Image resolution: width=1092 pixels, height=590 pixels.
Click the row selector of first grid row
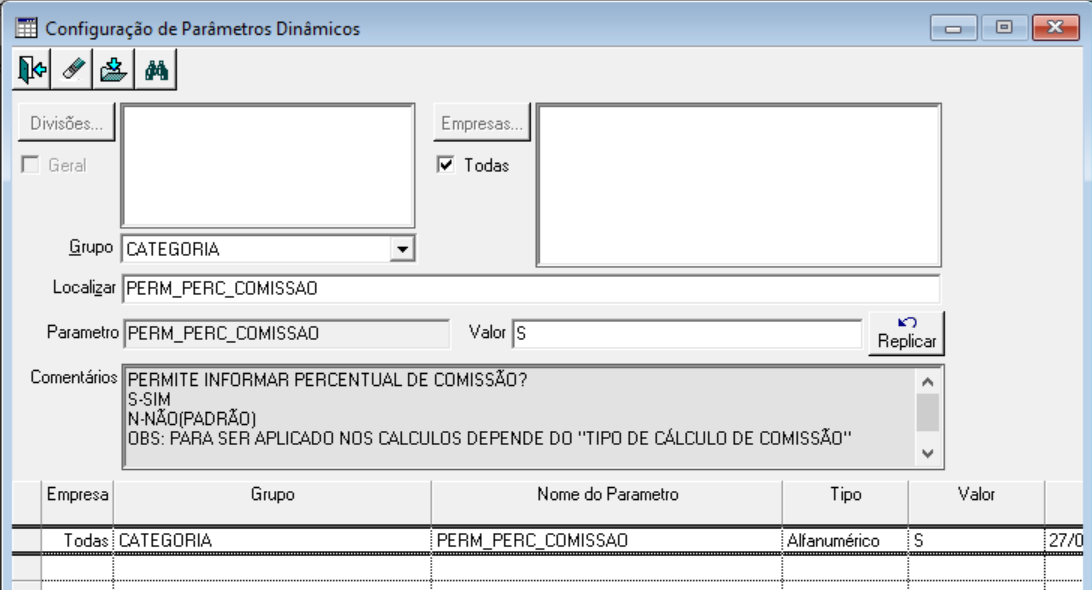point(27,541)
